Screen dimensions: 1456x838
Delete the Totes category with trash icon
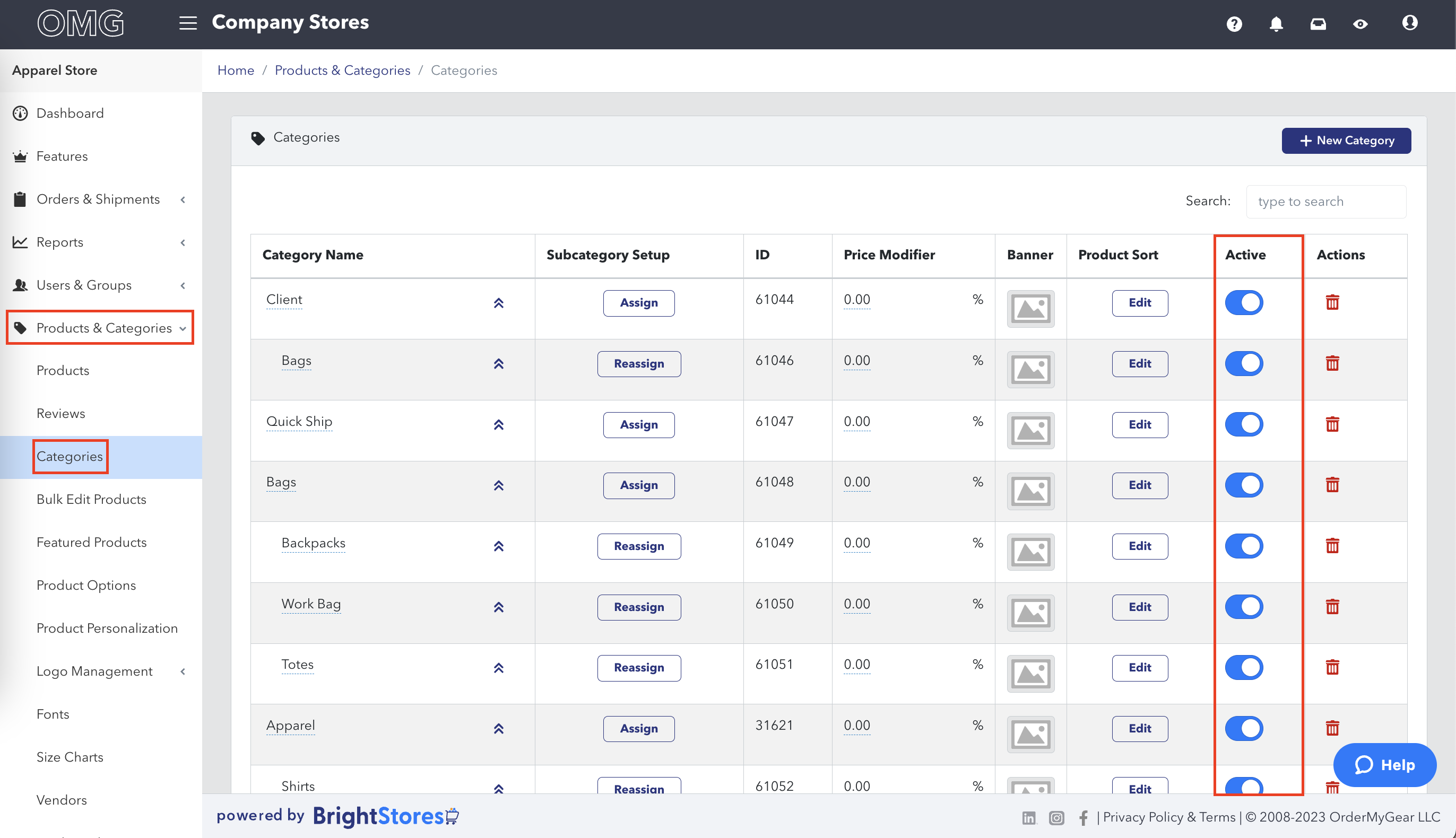pyautogui.click(x=1332, y=667)
